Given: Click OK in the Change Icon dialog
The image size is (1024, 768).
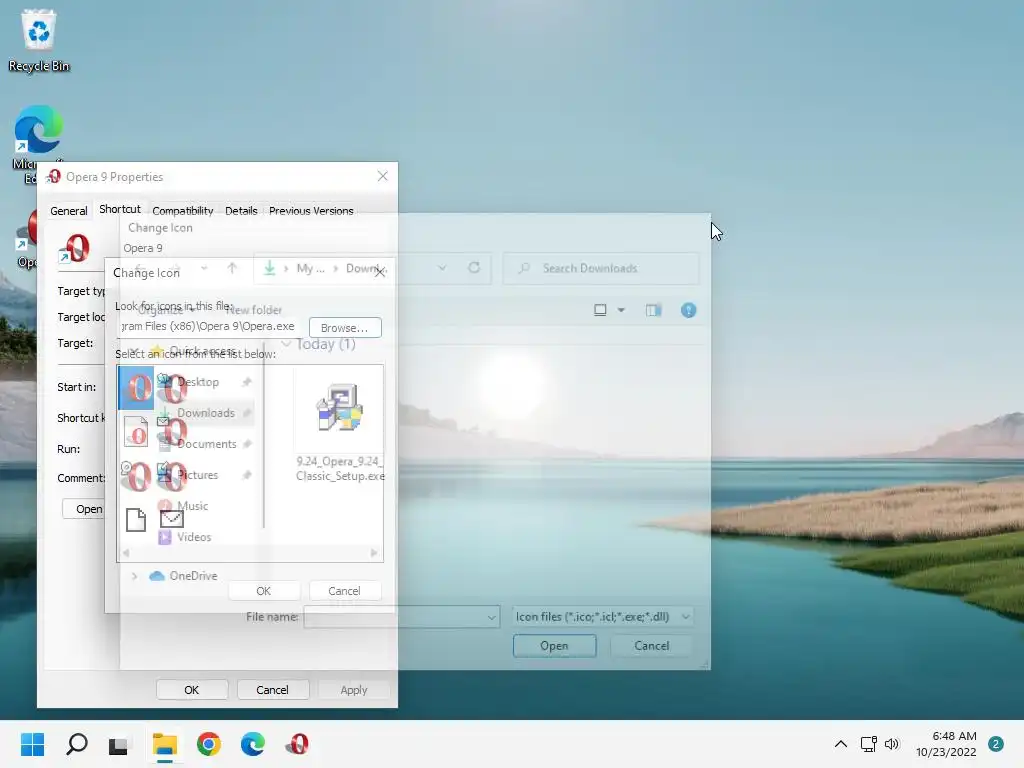Looking at the screenshot, I should click(264, 591).
